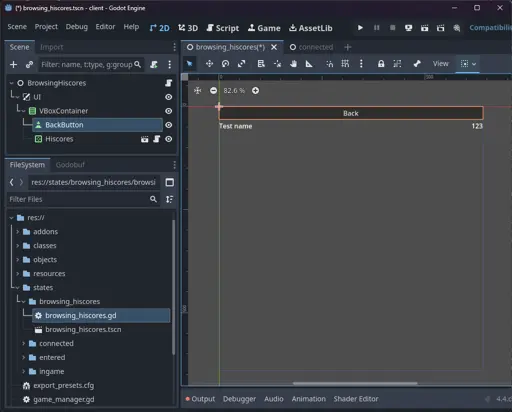Reset zoom by clicking 82.6 %

click(x=234, y=90)
